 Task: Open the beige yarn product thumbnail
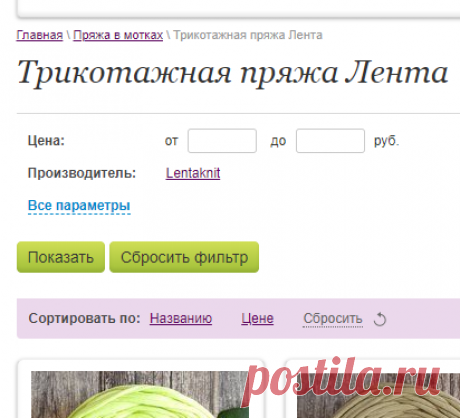click(x=378, y=395)
